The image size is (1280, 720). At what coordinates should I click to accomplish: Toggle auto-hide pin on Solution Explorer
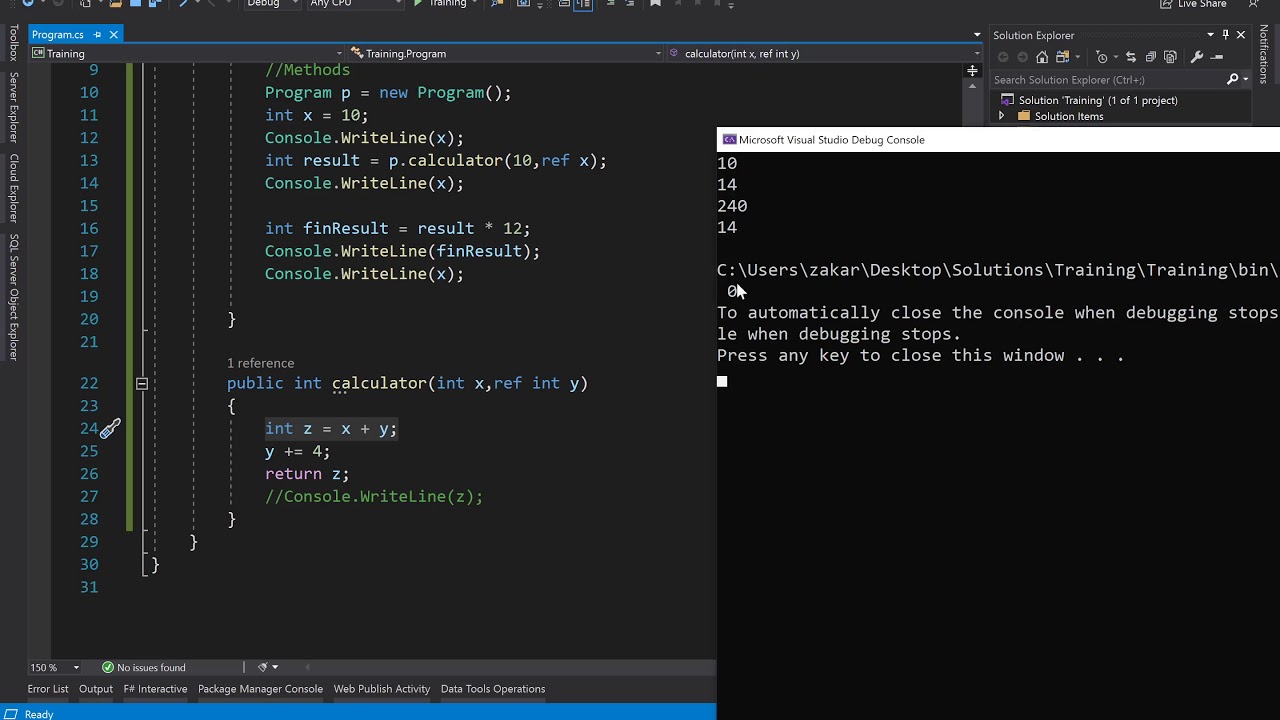point(1225,35)
